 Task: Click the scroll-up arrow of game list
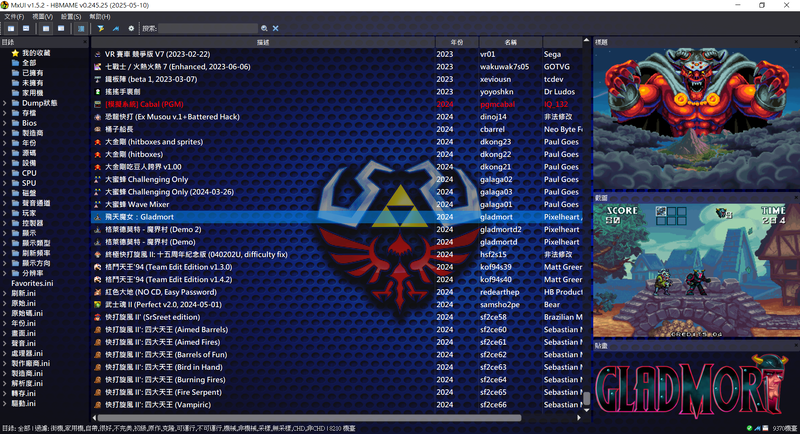[x=586, y=40]
